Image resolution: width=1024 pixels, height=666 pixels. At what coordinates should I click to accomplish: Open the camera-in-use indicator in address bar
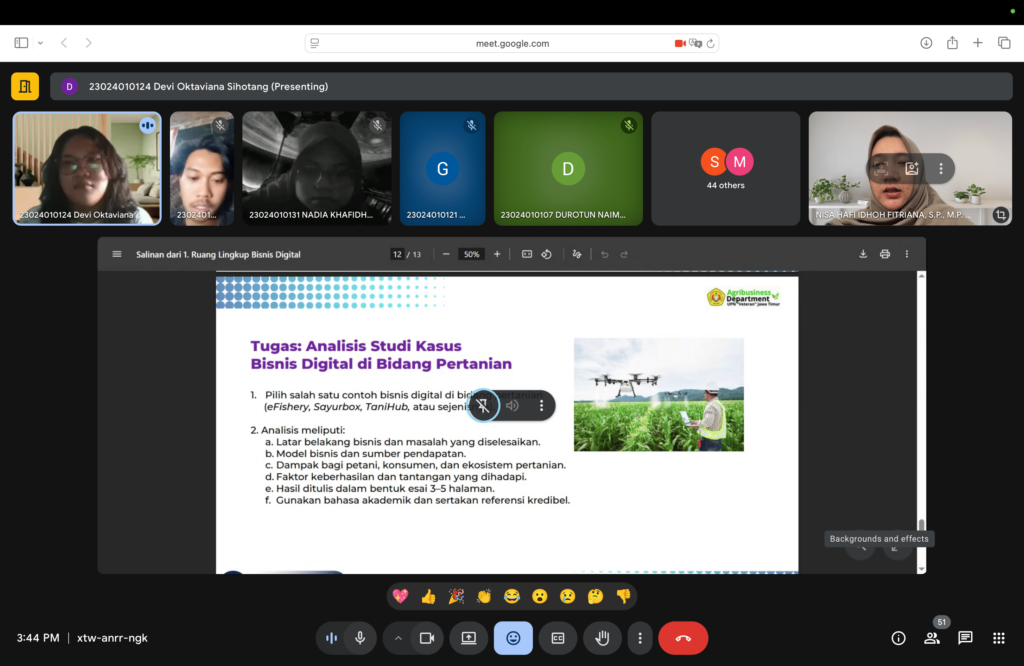point(680,44)
